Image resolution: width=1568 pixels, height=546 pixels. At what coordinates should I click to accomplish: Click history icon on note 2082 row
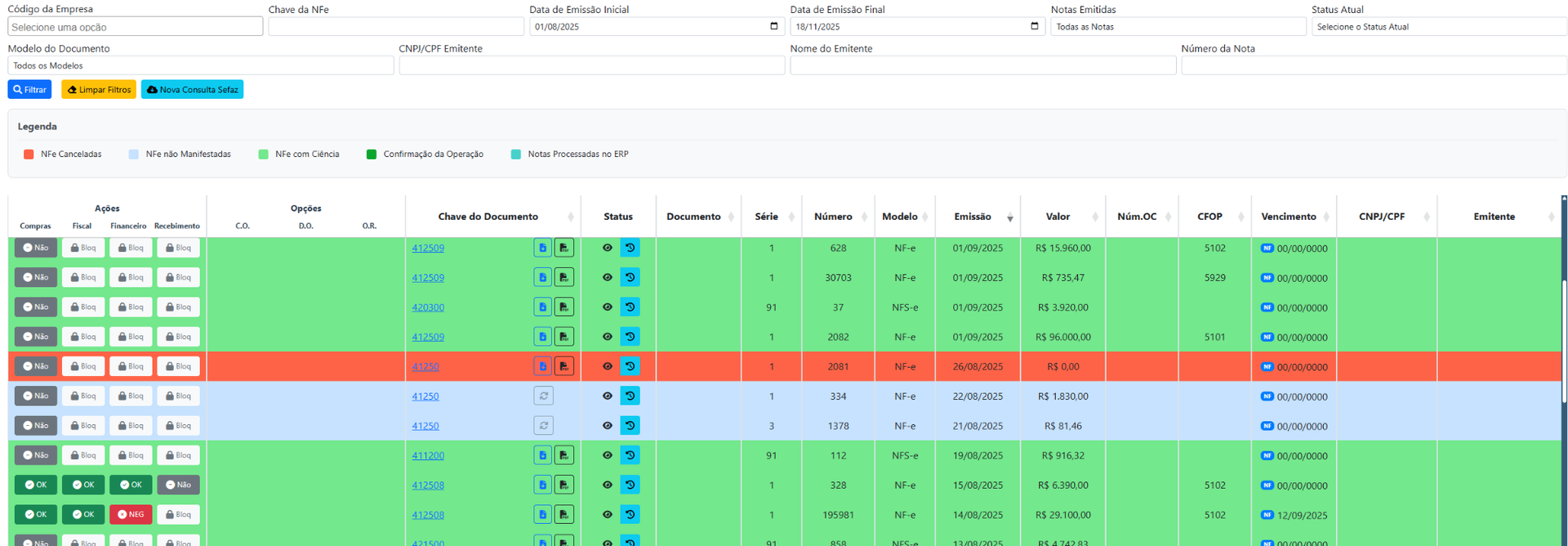(630, 337)
